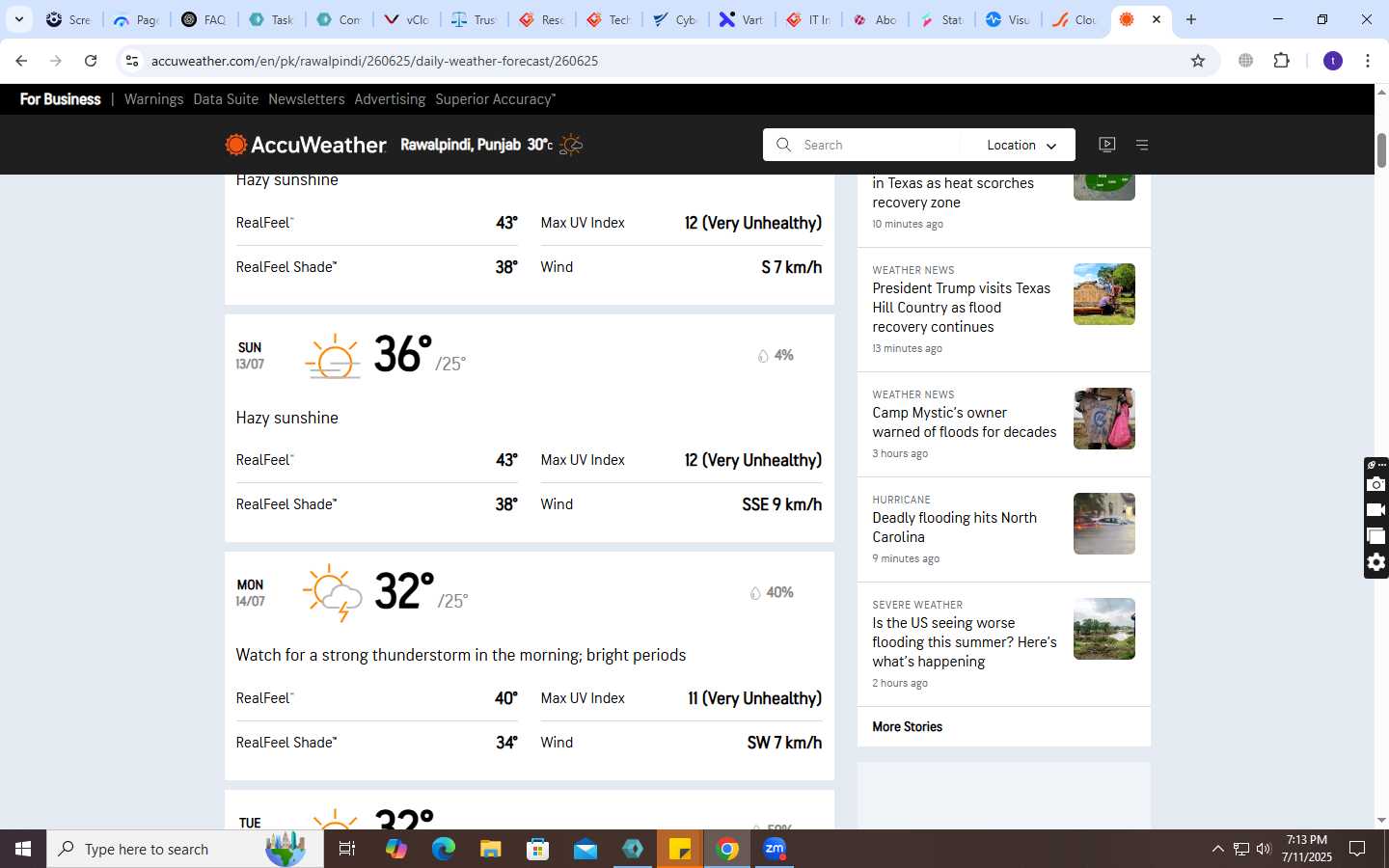Open the tab search dropdown arrow
The height and width of the screenshot is (868, 1389).
point(18,19)
